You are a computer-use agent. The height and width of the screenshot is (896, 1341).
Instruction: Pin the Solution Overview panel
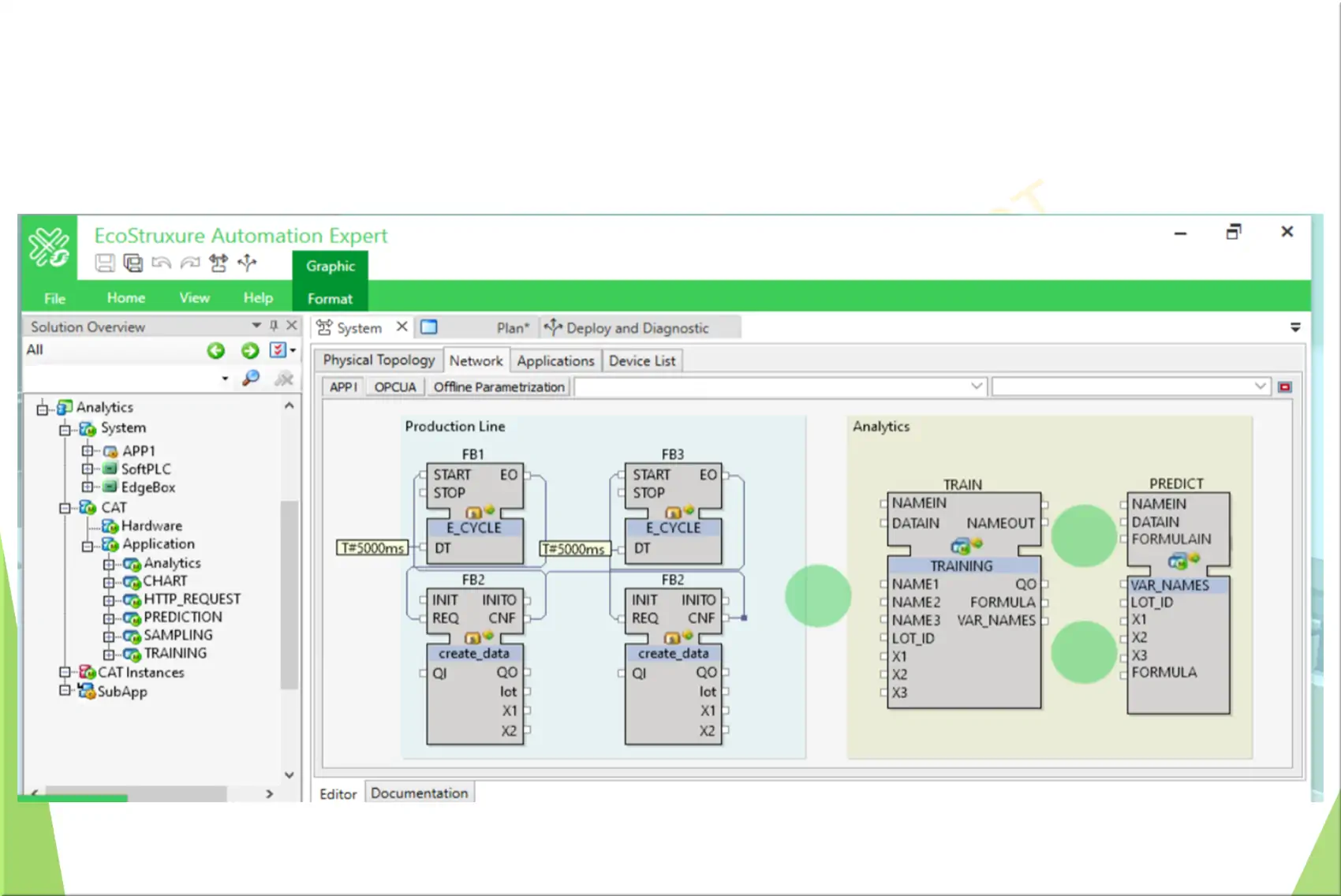click(x=274, y=325)
